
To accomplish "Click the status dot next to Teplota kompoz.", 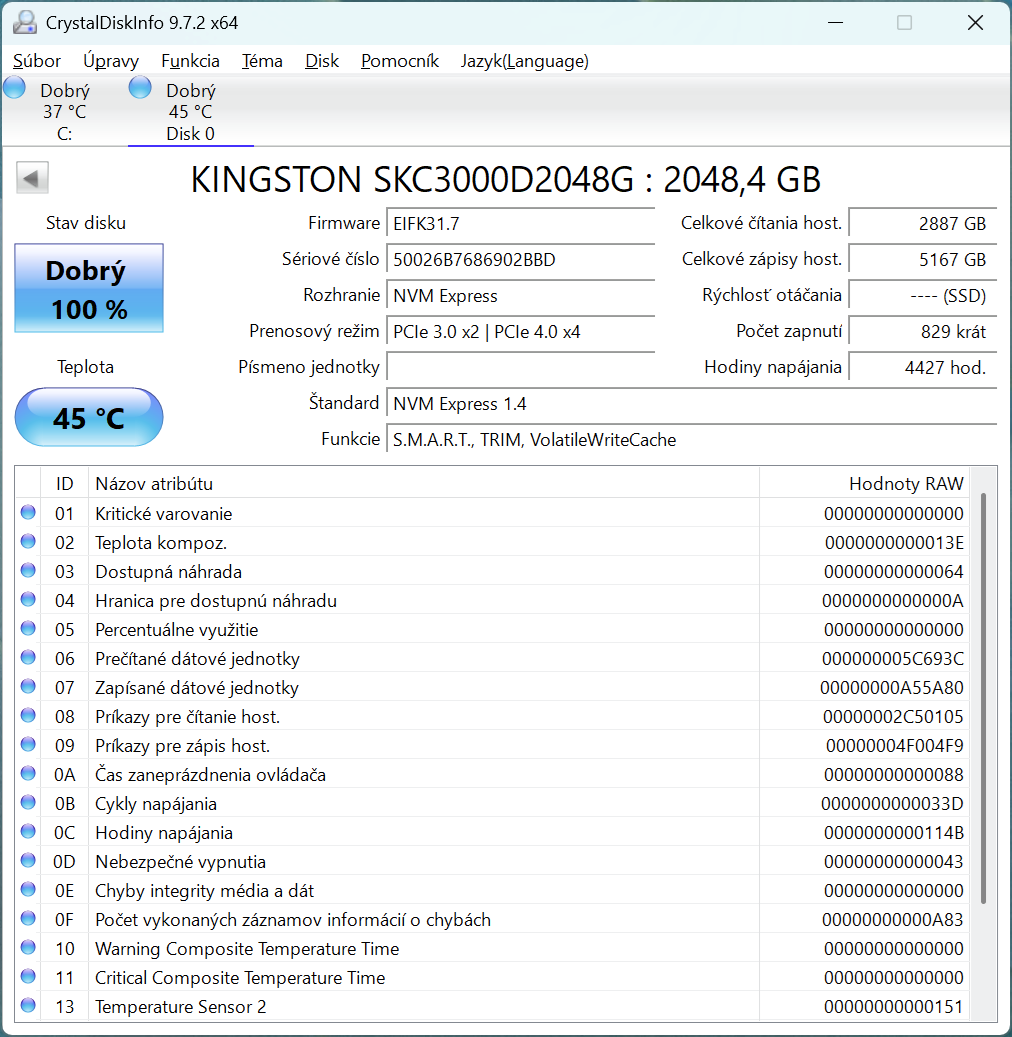I will coord(27,542).
